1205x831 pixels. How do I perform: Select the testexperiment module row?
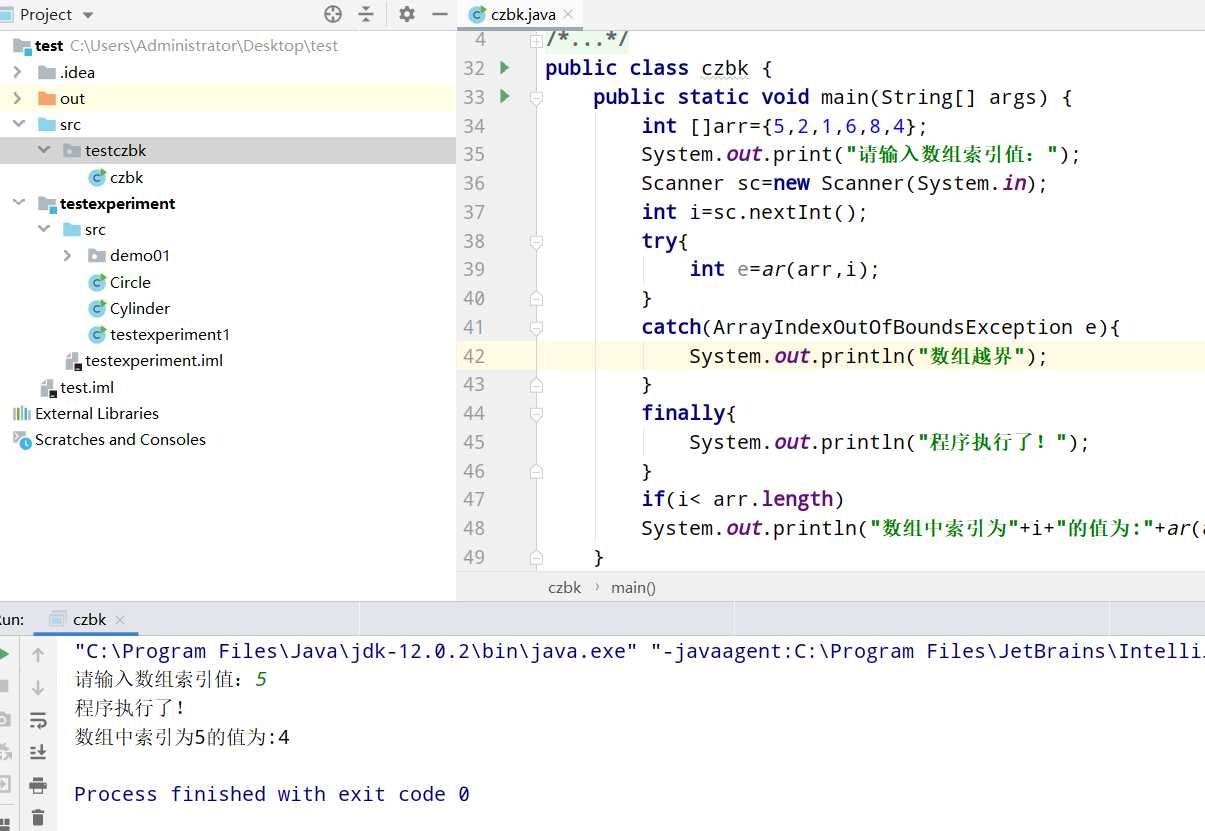[228, 203]
